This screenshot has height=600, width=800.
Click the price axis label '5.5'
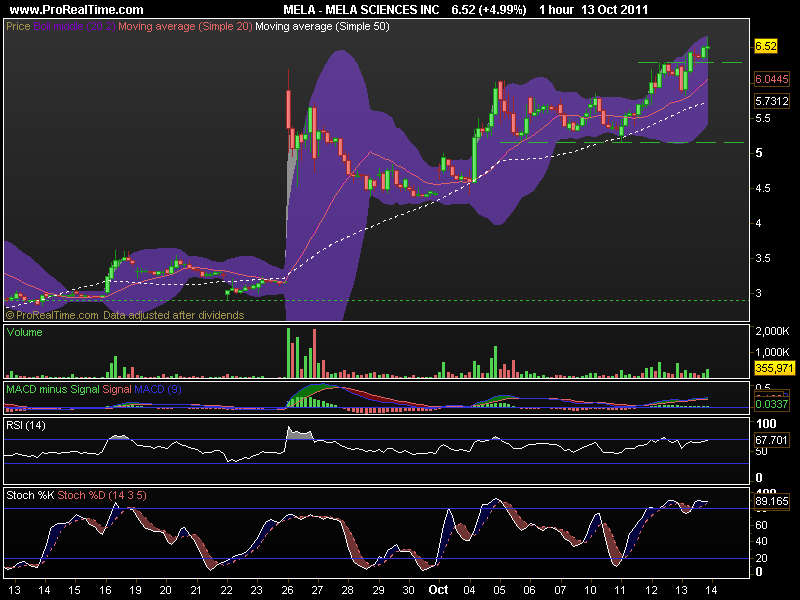[763, 118]
